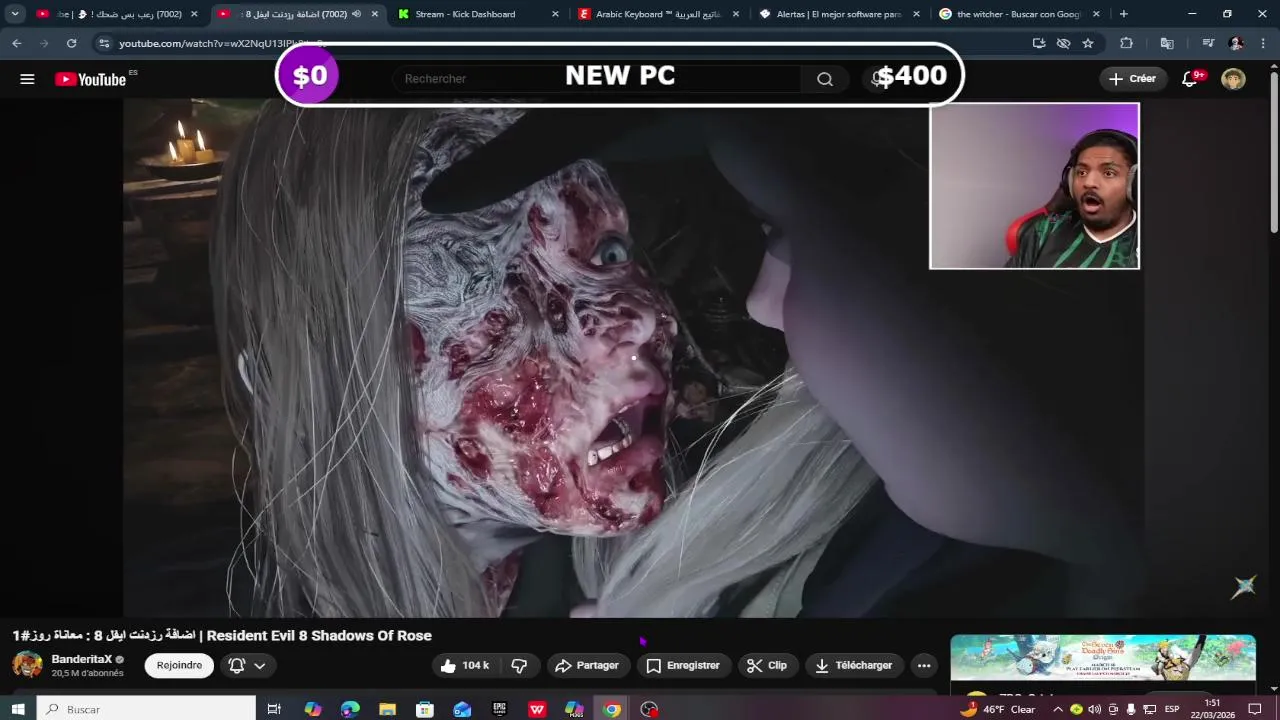Dislike the video with thumbs down

pos(519,665)
